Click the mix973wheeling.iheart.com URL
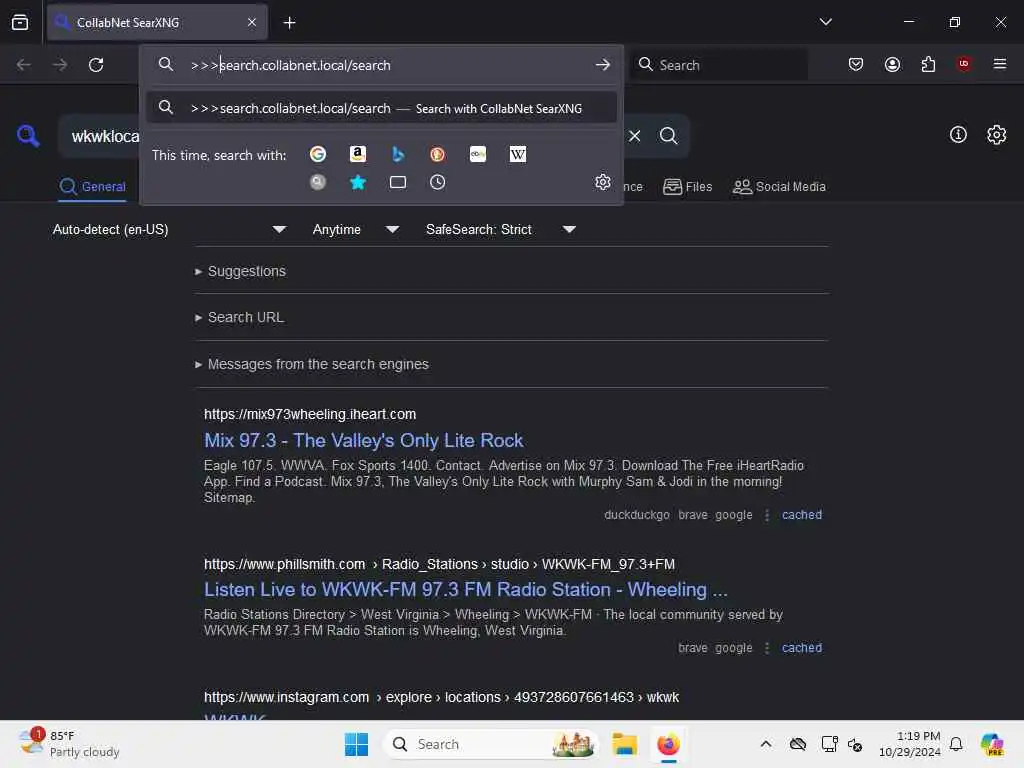The image size is (1024, 768). coord(310,414)
